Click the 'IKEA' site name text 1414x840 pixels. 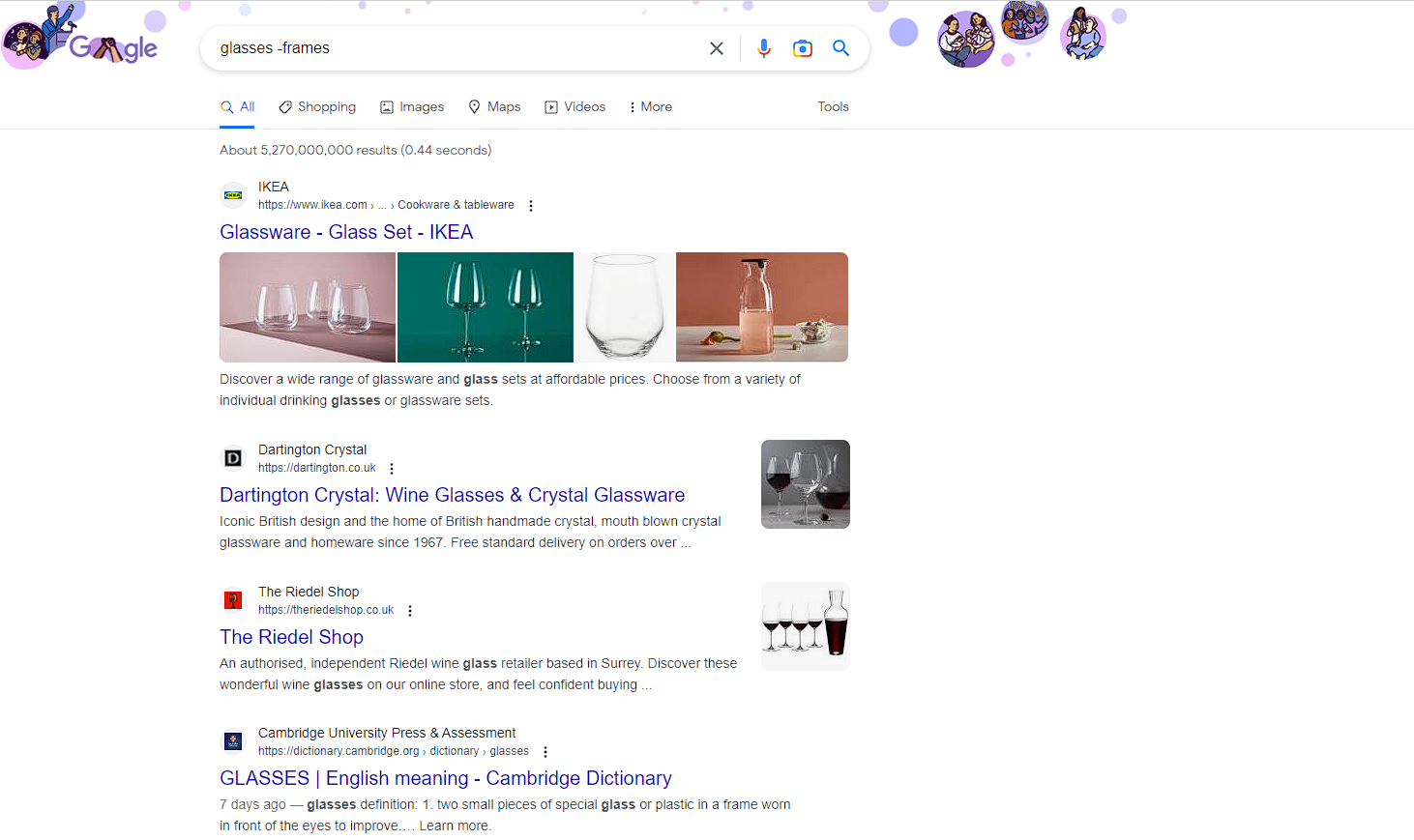274,187
